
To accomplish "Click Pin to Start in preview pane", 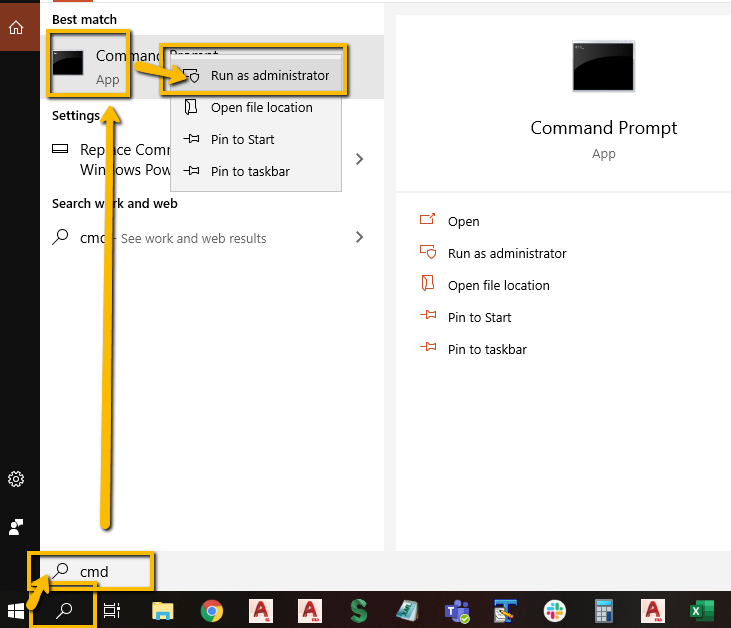I will point(465,317).
